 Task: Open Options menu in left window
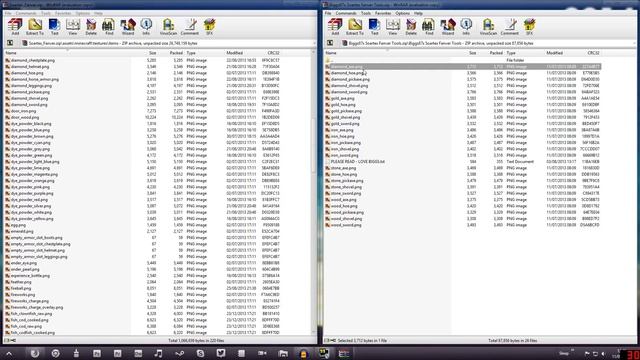[x=82, y=13]
